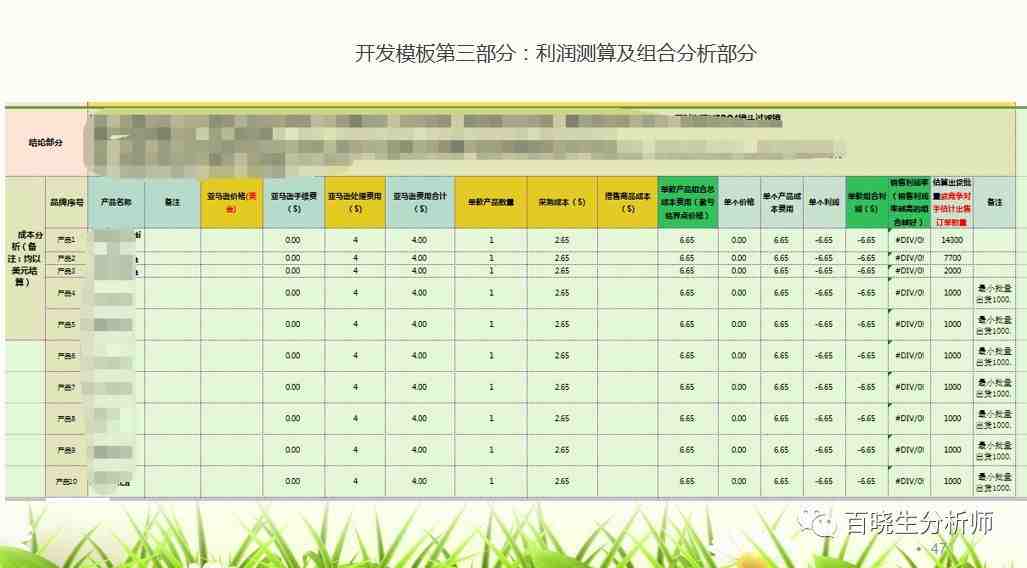
Task: Click the 备注 header beside 产品名称
Action: pyautogui.click(x=172, y=202)
